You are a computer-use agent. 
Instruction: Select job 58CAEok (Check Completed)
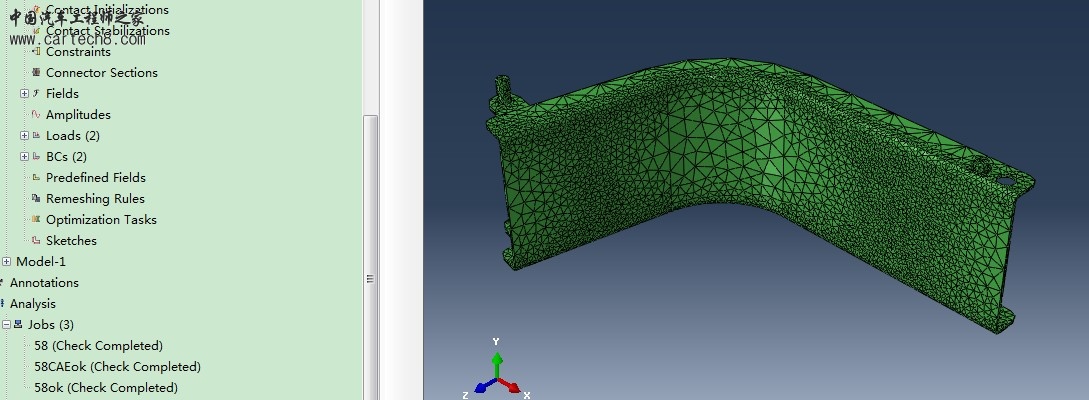pos(117,367)
